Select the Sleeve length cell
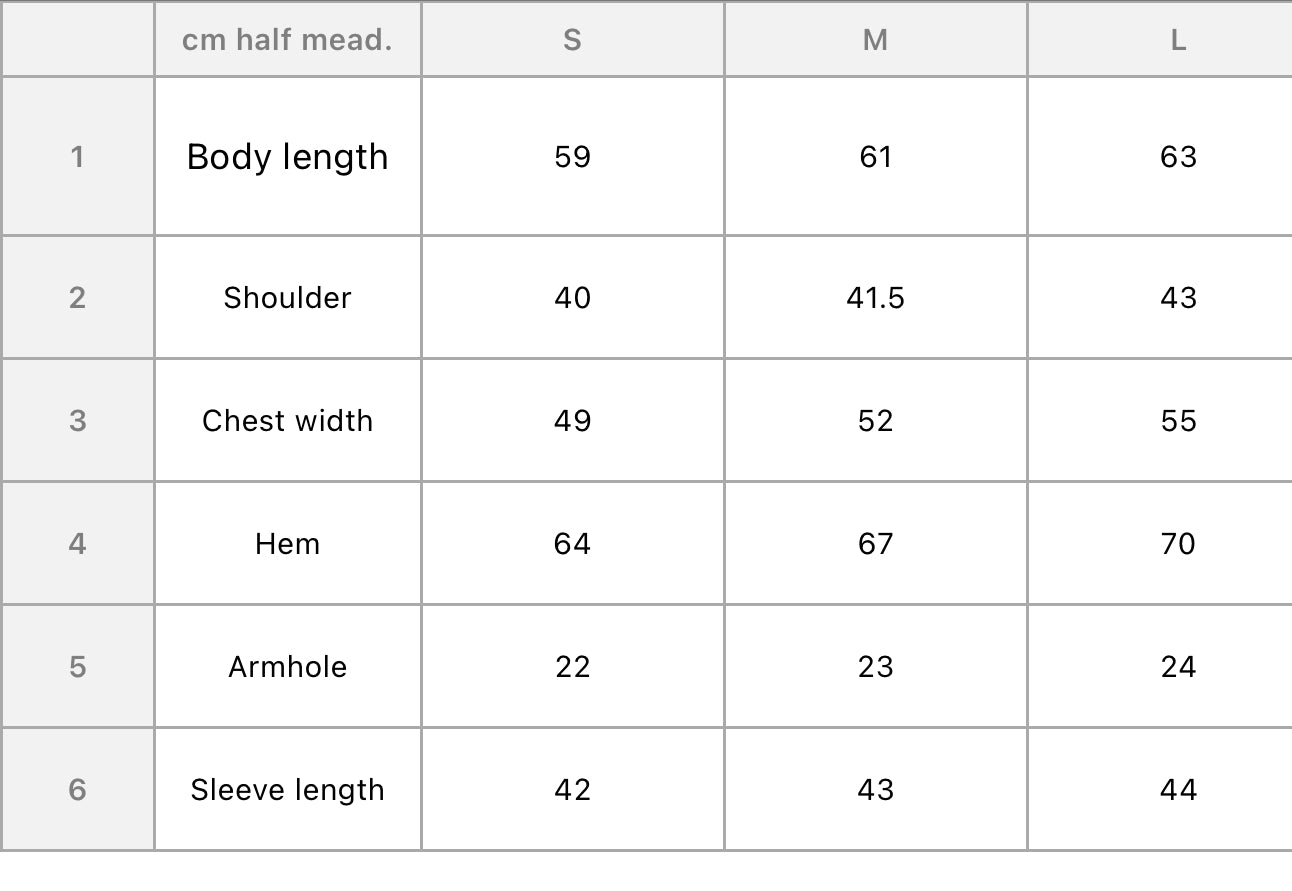Screen dimensions: 1292x891 point(288,790)
